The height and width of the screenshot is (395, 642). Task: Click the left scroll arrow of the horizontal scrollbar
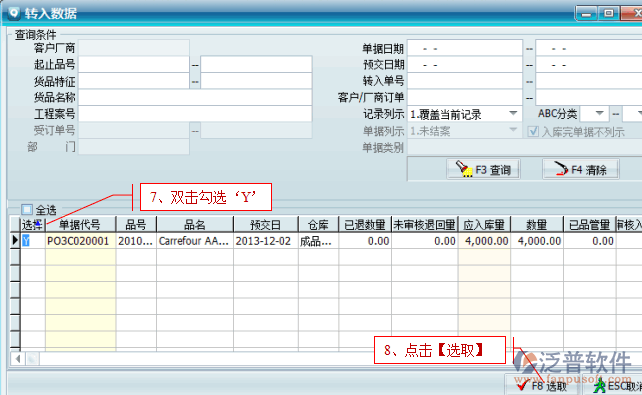tap(18, 359)
